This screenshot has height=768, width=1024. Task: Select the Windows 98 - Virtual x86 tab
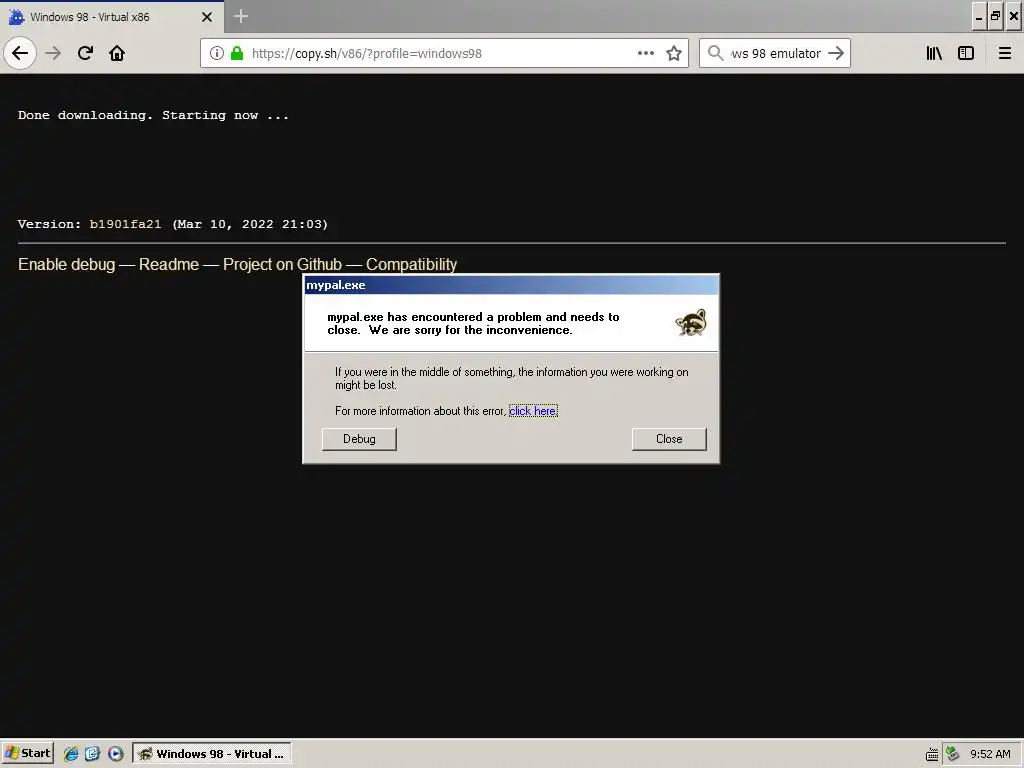[112, 17]
